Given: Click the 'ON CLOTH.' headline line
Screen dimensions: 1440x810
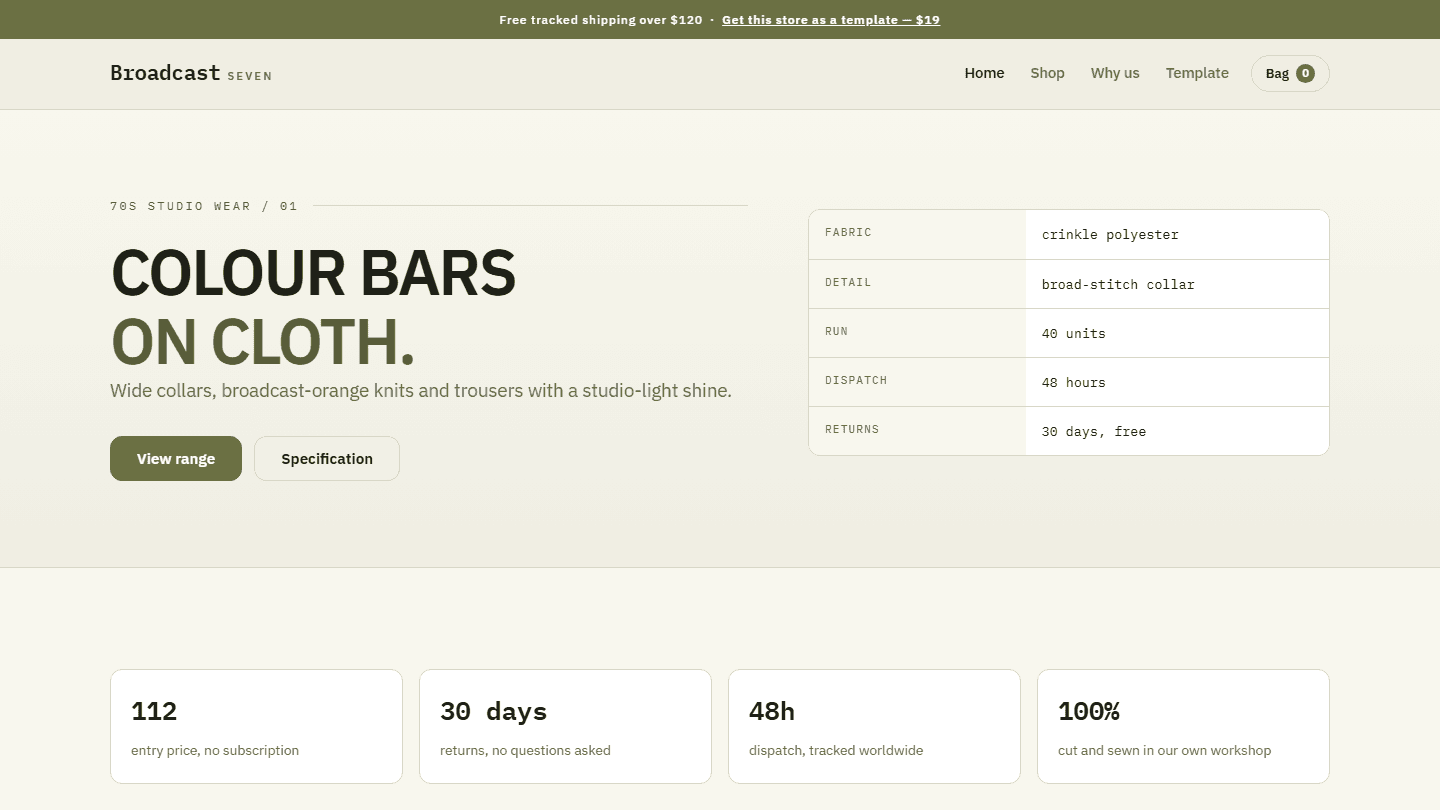Looking at the screenshot, I should pos(262,342).
